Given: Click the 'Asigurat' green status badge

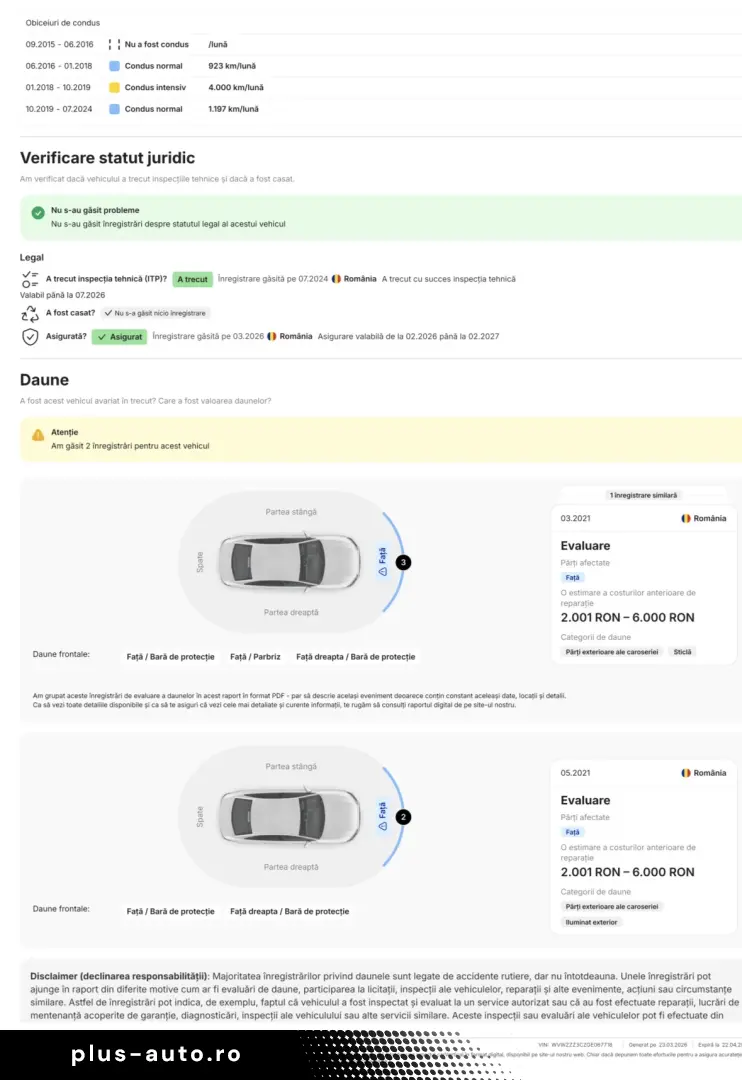Looking at the screenshot, I should [x=119, y=337].
